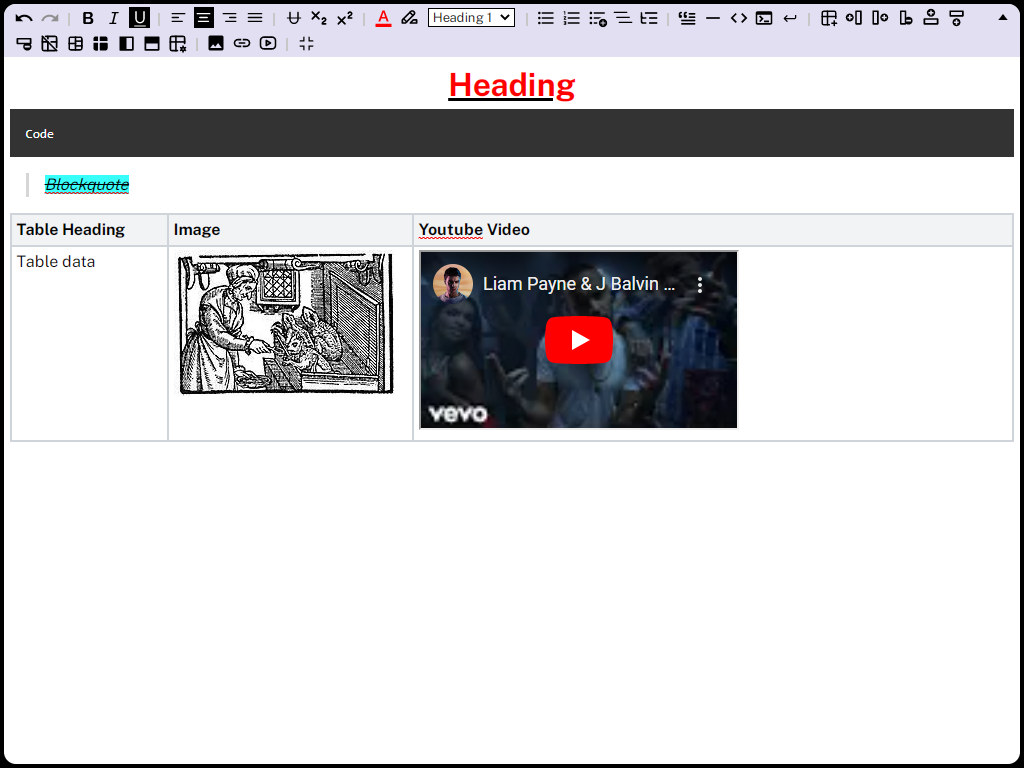Toggle strikethrough formatting

[x=294, y=18]
